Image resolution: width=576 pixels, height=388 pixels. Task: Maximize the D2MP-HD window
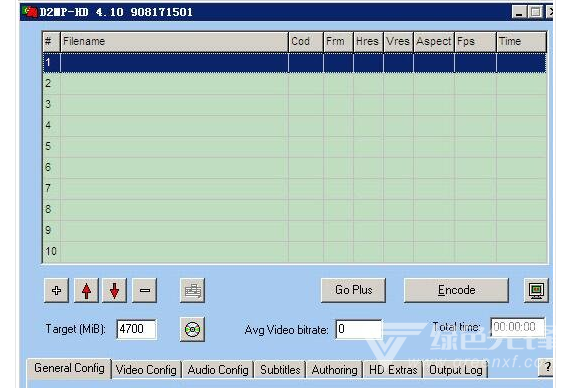535,12
